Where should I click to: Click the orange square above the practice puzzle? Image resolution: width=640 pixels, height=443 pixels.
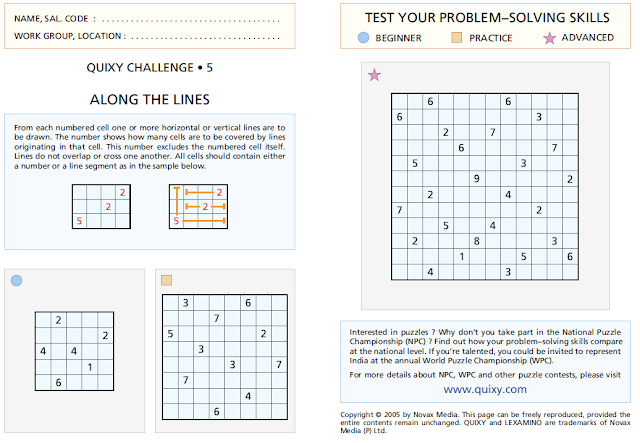pos(167,280)
